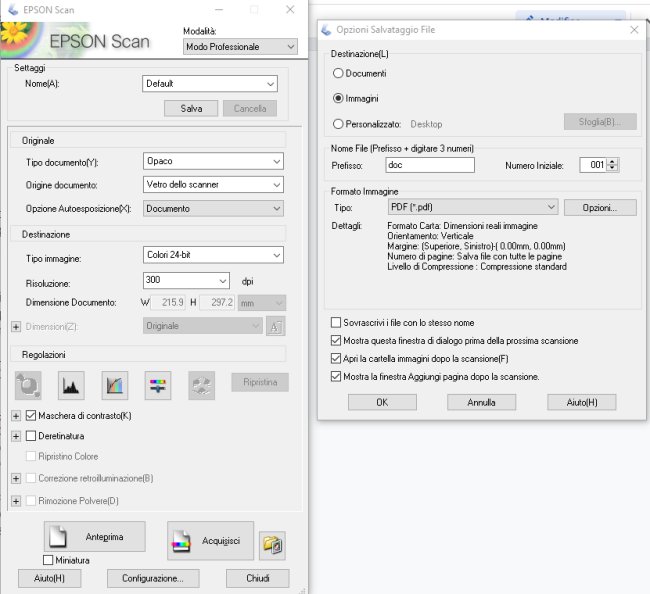
Task: Open File Save Settings folder icon
Action: (272, 545)
